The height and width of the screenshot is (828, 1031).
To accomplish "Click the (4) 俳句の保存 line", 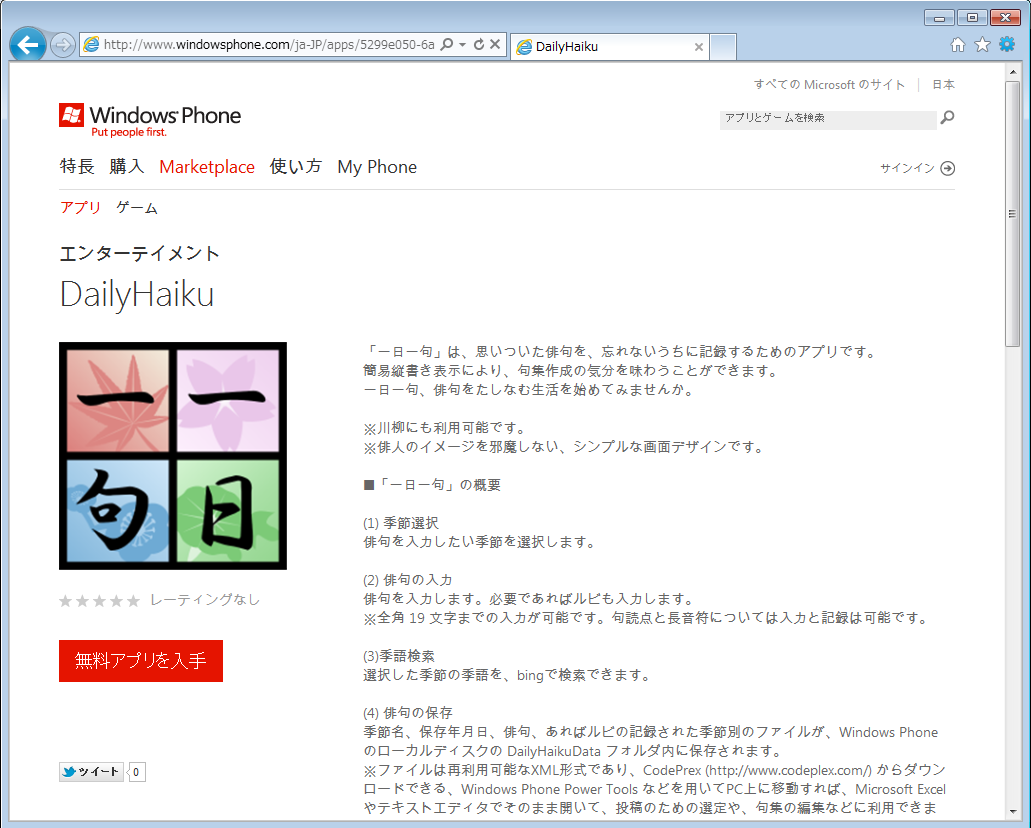I will [408, 713].
